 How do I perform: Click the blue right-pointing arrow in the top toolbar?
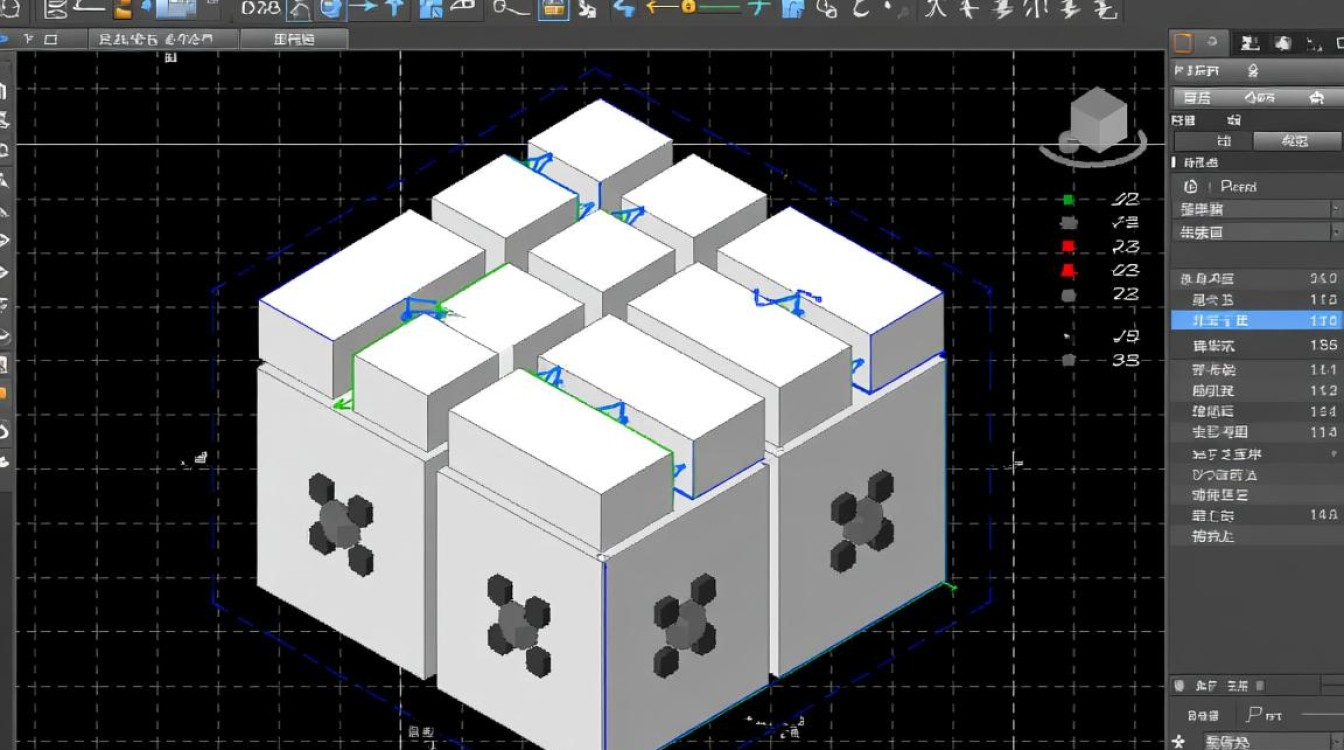click(x=363, y=9)
